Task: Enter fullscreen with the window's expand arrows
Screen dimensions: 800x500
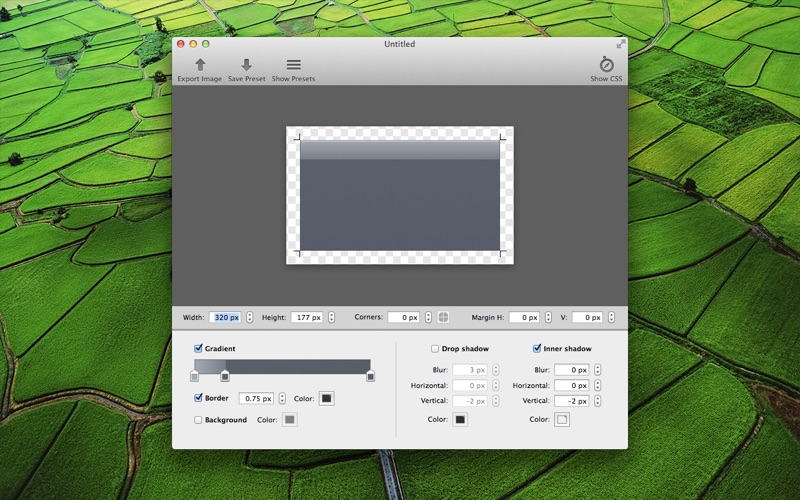Action: 620,44
